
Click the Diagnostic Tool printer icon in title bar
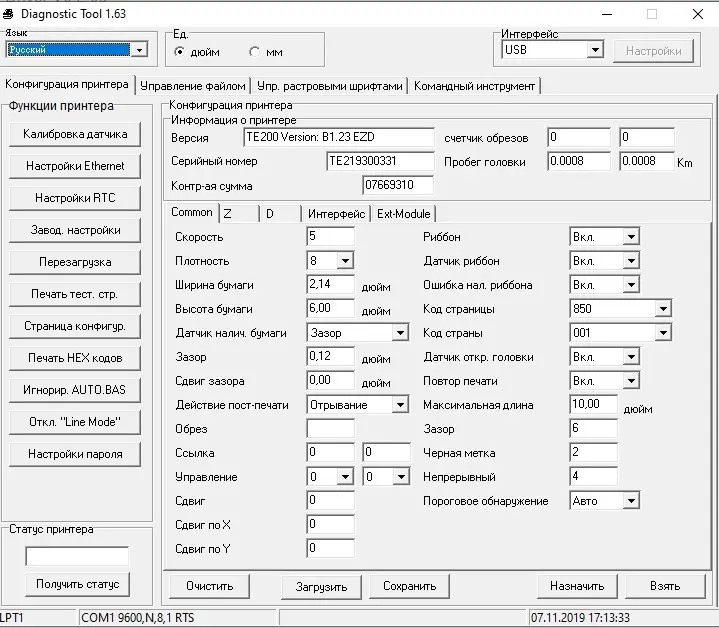click(8, 14)
